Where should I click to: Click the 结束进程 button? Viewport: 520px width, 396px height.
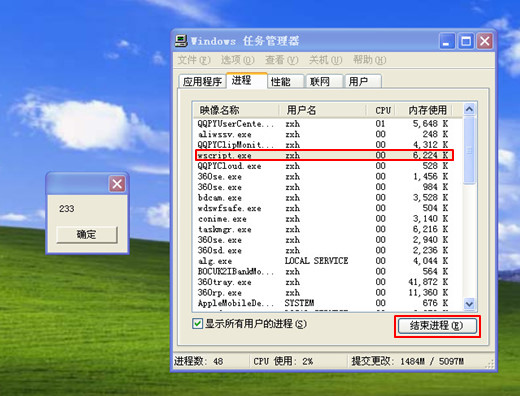(x=437, y=326)
